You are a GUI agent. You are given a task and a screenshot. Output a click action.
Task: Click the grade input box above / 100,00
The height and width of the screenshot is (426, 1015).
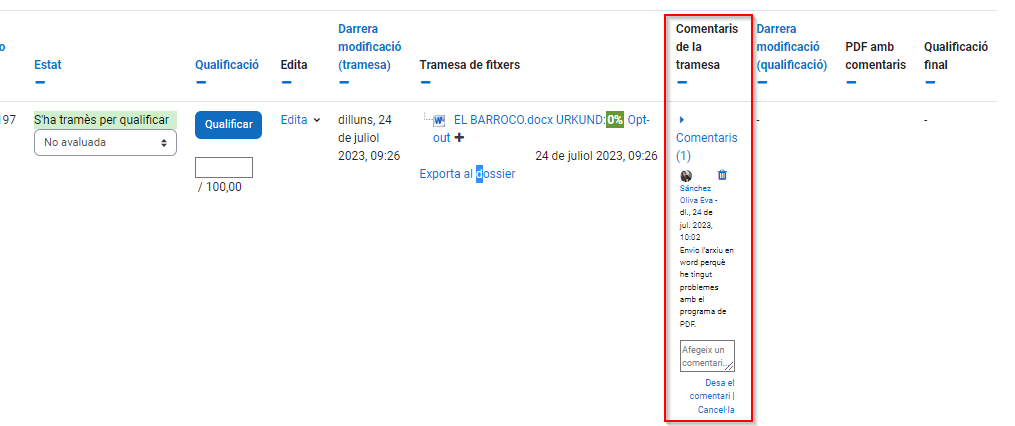[224, 167]
